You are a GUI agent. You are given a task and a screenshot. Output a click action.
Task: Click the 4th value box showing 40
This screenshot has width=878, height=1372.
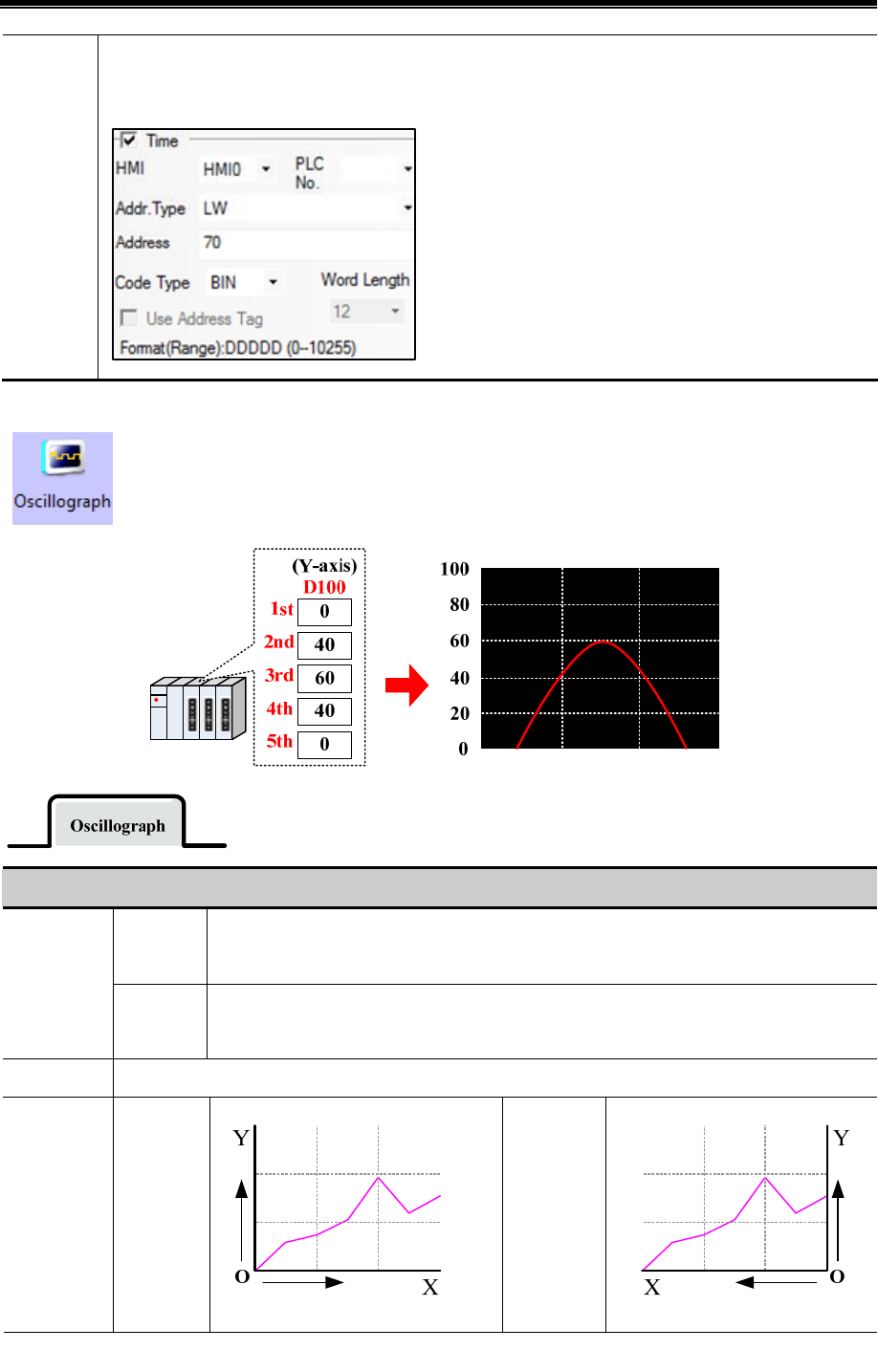tap(324, 711)
